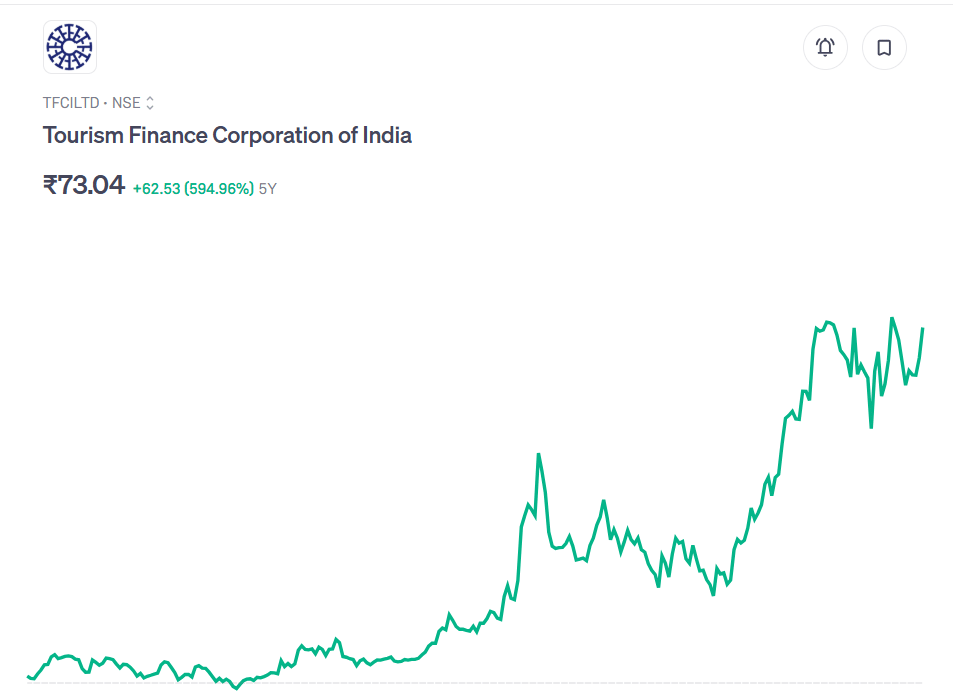The image size is (953, 697).
Task: Click the first point at chart's left start
Action: [28, 677]
